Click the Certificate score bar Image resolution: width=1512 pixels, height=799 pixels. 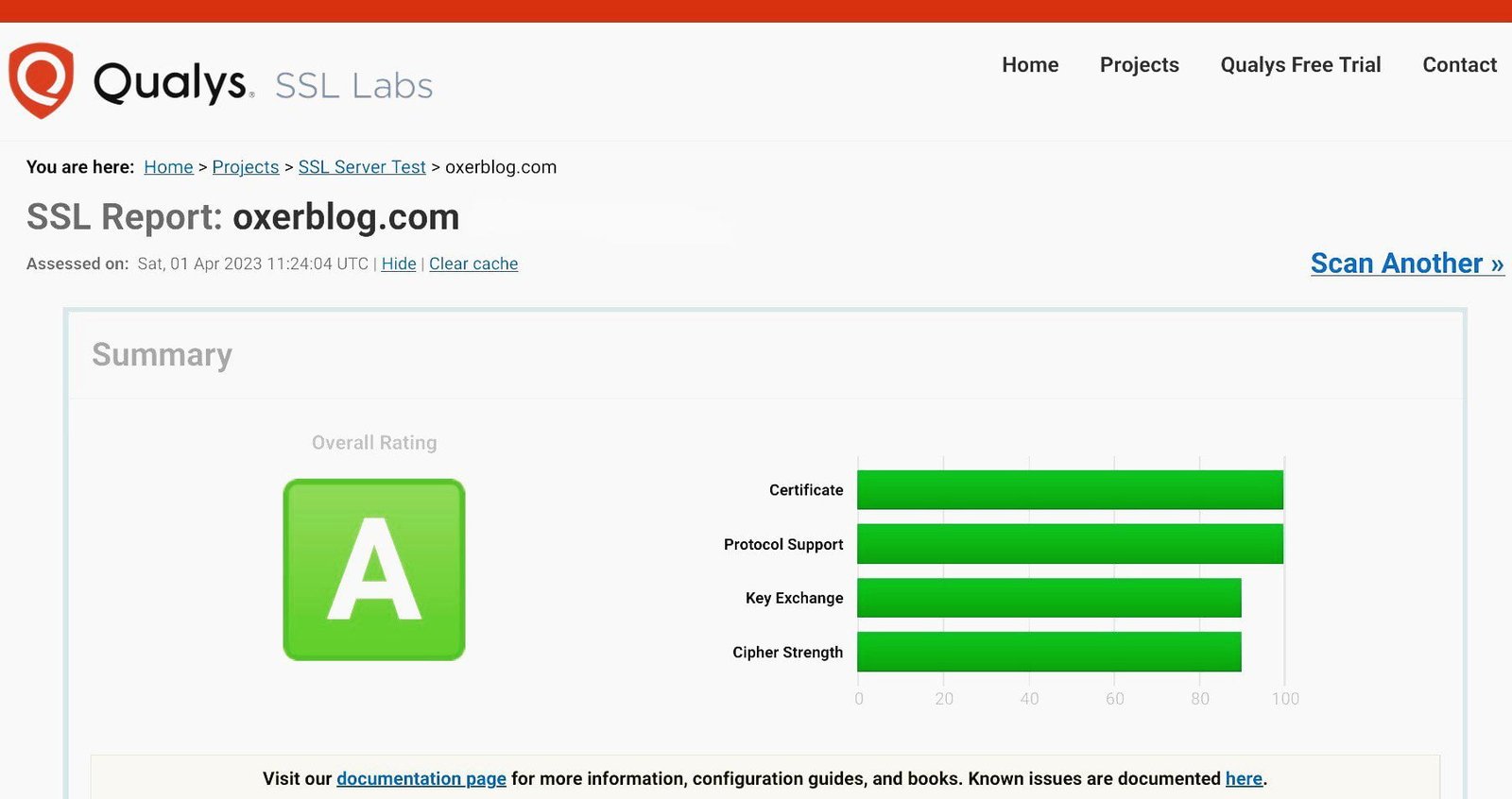[x=1070, y=489]
